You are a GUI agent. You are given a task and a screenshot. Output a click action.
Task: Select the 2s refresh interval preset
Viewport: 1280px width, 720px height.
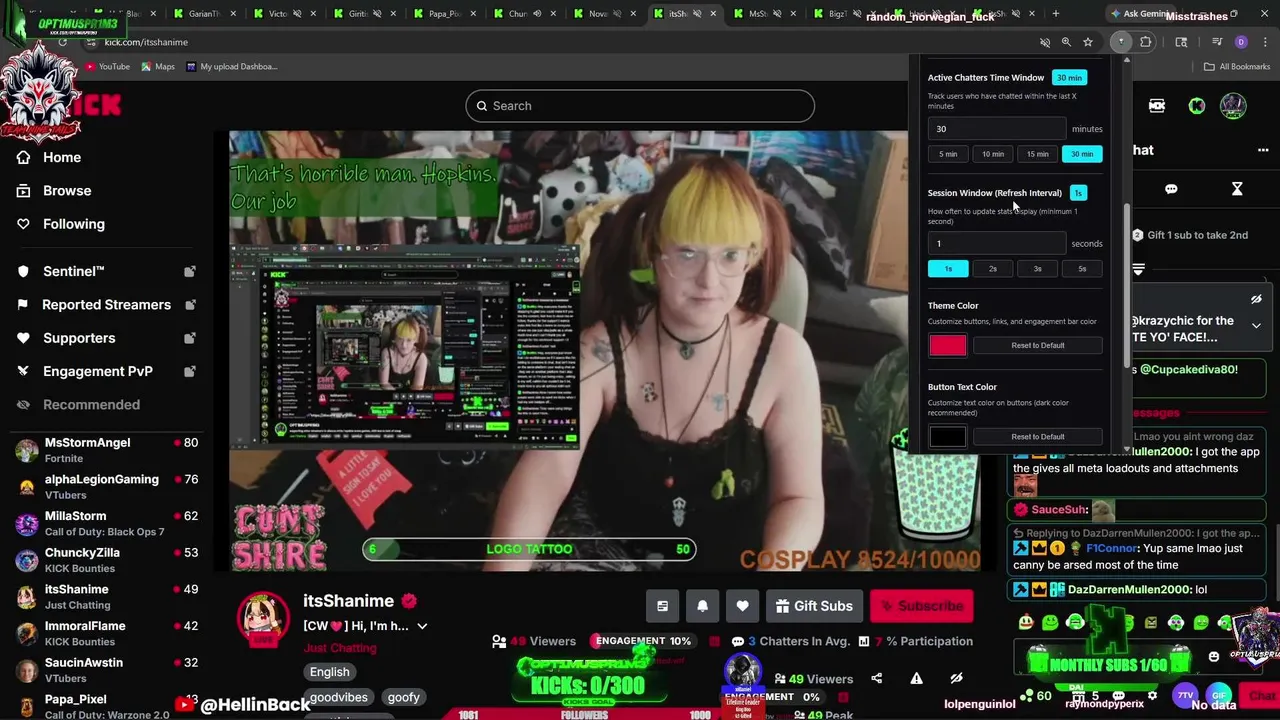click(x=993, y=269)
